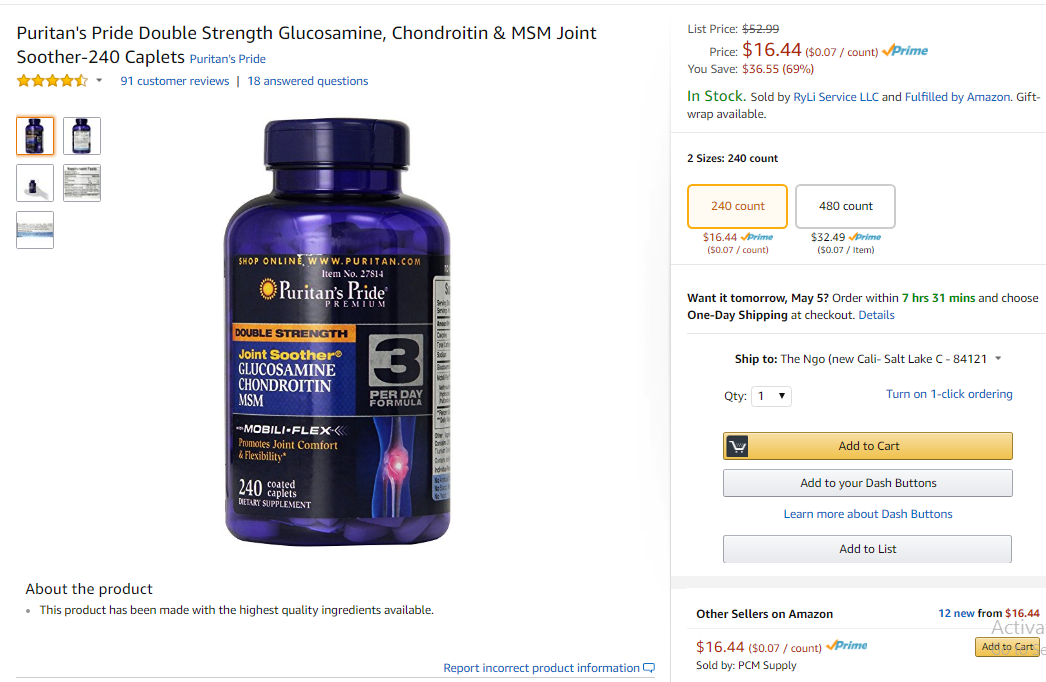Click the Prime logo next to the main price
This screenshot has height=682, width=1046.
(905, 51)
